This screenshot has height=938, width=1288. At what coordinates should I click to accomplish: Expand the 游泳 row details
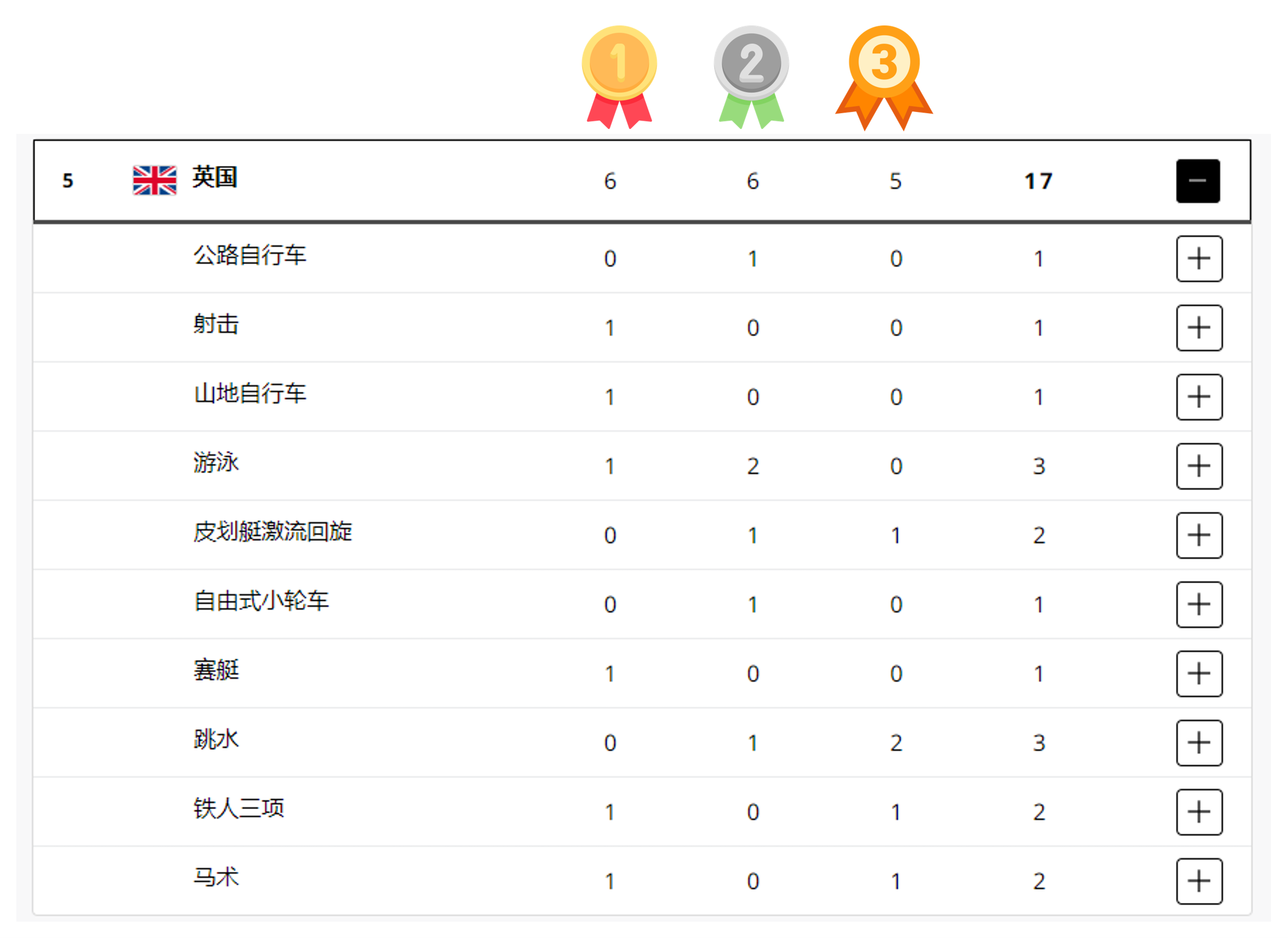tap(1199, 466)
